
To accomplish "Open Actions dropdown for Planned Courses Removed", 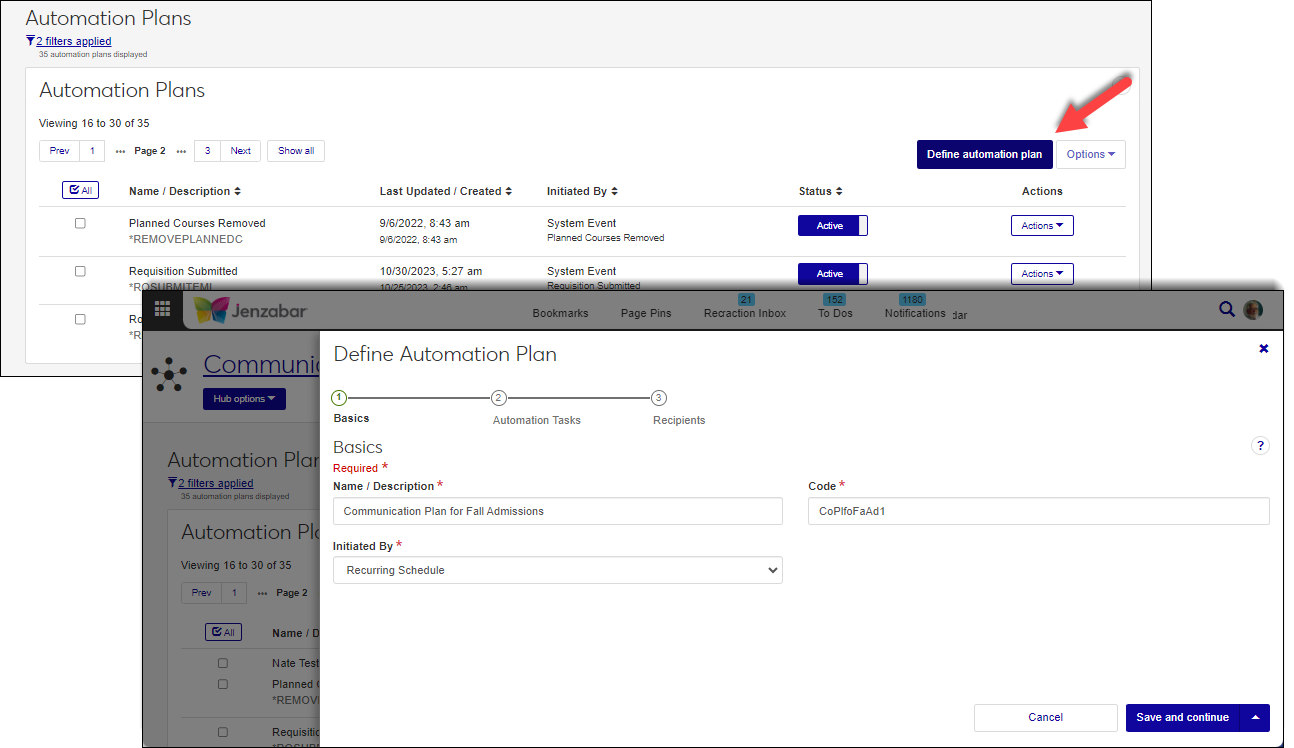I will (1042, 226).
